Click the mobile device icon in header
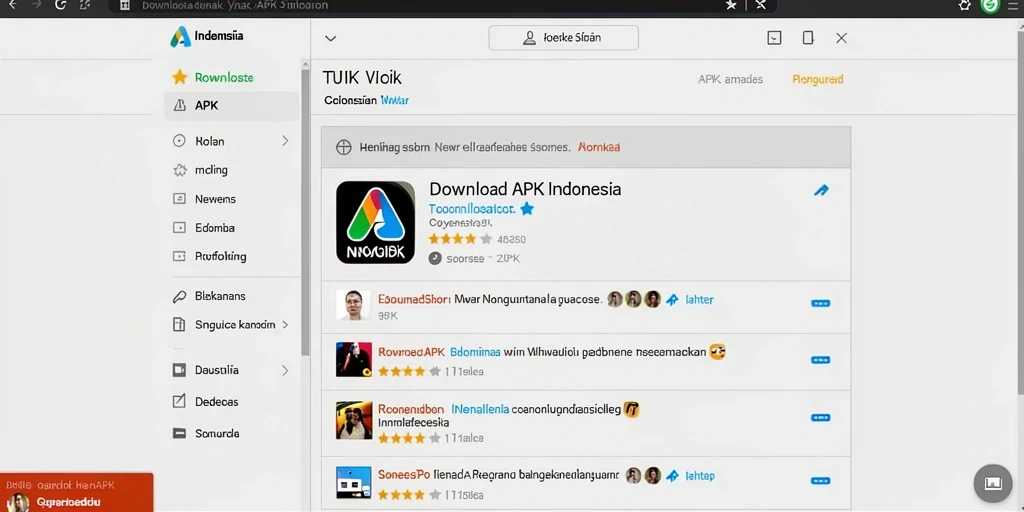 pos(808,38)
